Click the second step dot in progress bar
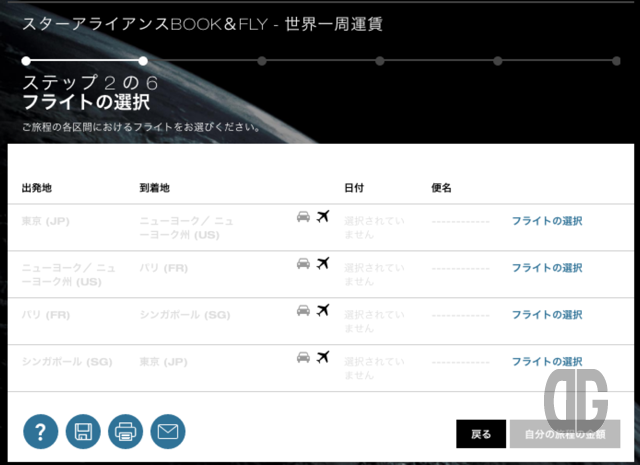 pyautogui.click(x=143, y=61)
